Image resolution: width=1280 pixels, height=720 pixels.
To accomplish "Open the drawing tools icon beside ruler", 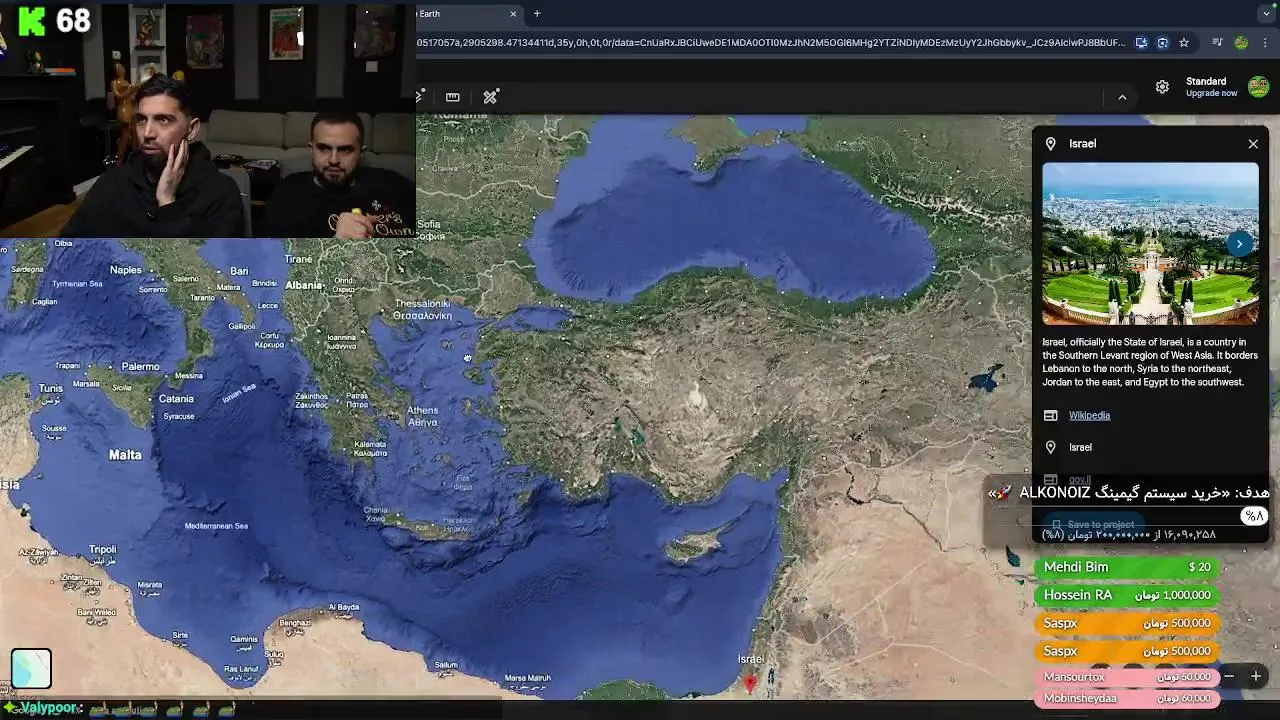I will pos(490,97).
